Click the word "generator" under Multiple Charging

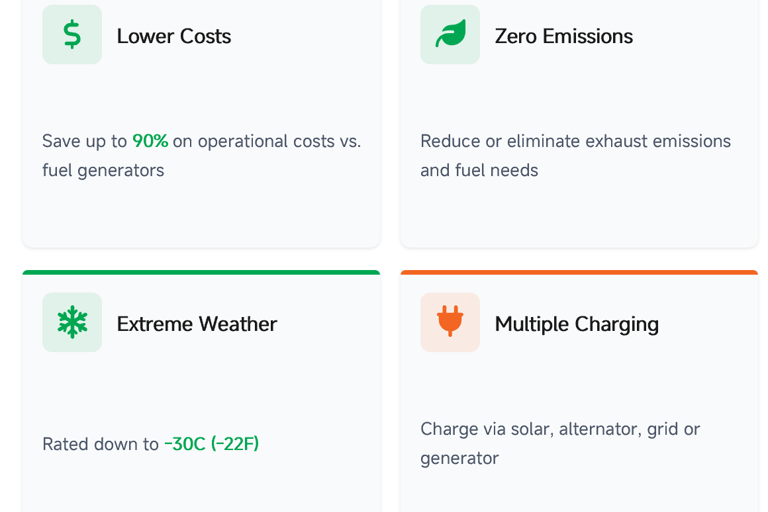459,458
